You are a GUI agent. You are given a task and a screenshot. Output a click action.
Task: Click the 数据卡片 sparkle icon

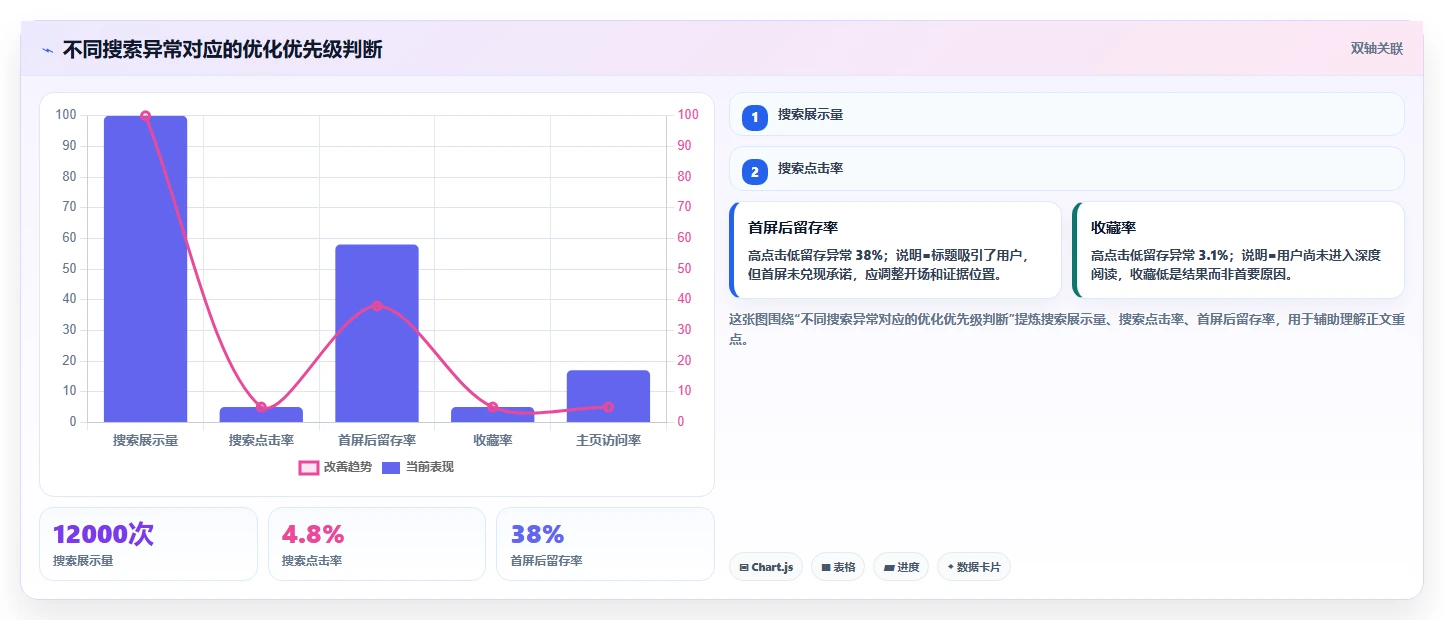pyautogui.click(x=951, y=567)
